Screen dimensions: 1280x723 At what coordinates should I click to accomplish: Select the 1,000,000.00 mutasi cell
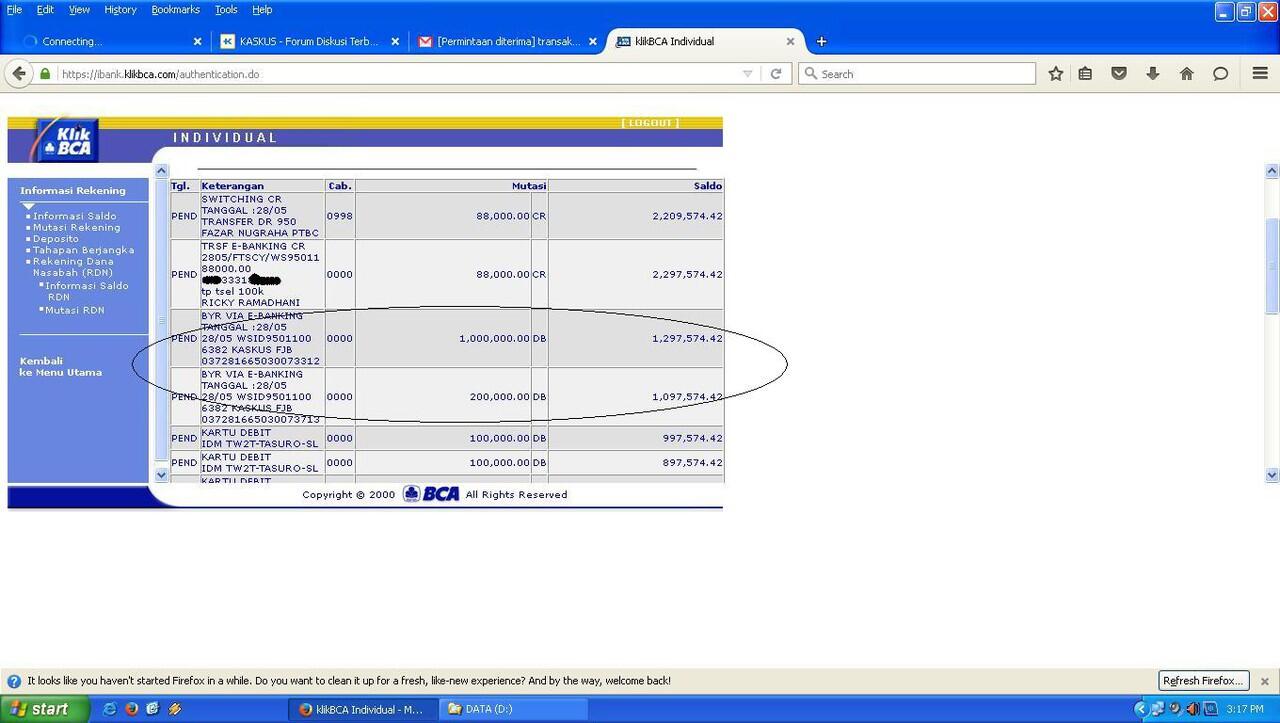tap(443, 338)
